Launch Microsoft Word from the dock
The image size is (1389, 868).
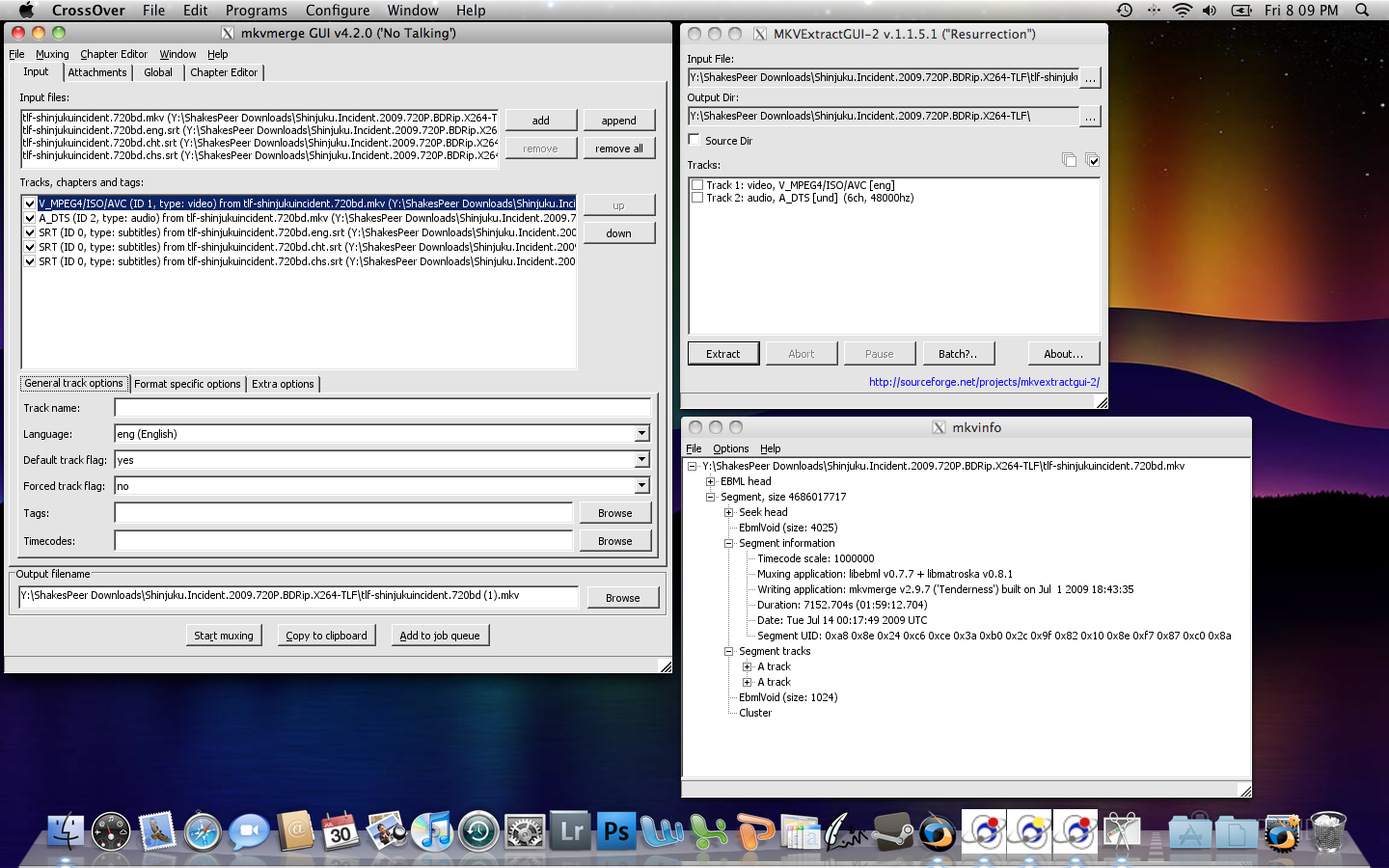[x=663, y=831]
